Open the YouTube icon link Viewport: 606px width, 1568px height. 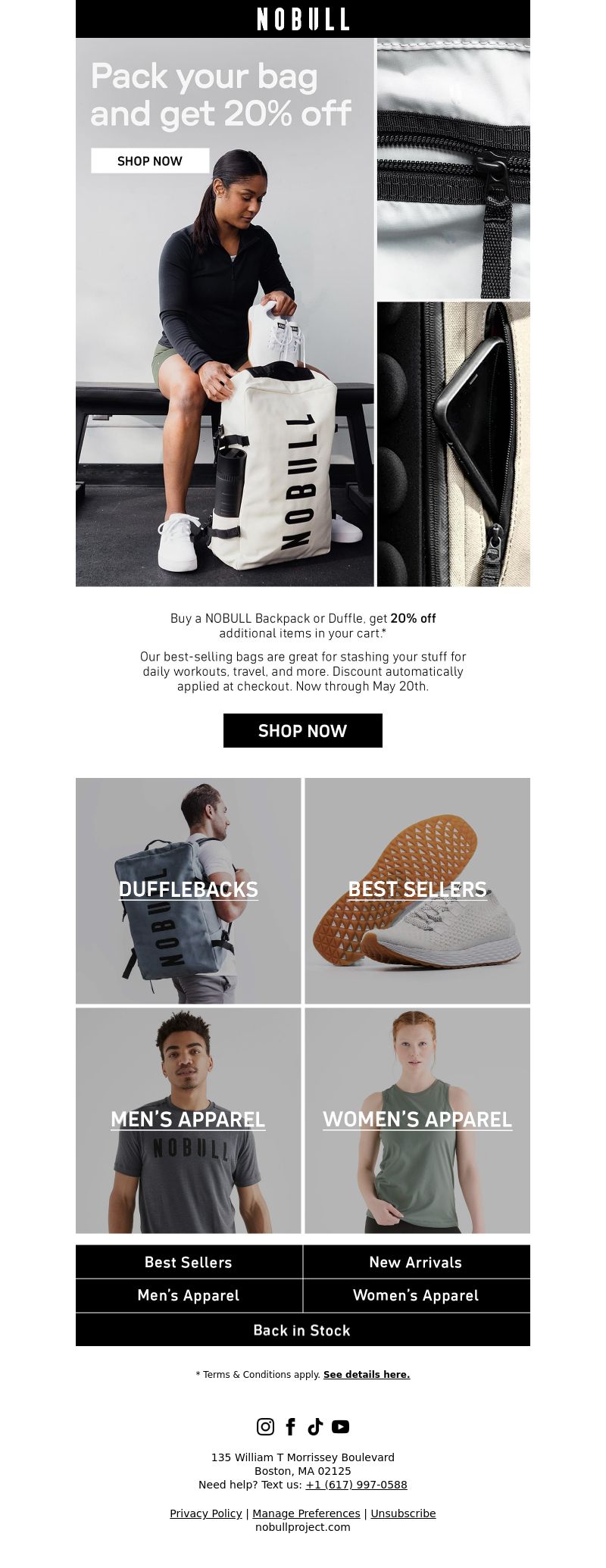click(x=340, y=1426)
